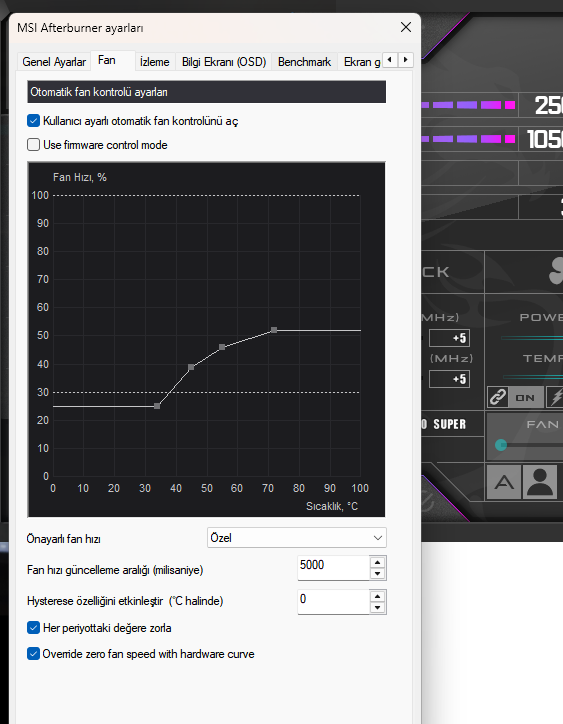Click the fan speed slider knob in Afterburner
563x724 pixels.
pyautogui.click(x=501, y=445)
